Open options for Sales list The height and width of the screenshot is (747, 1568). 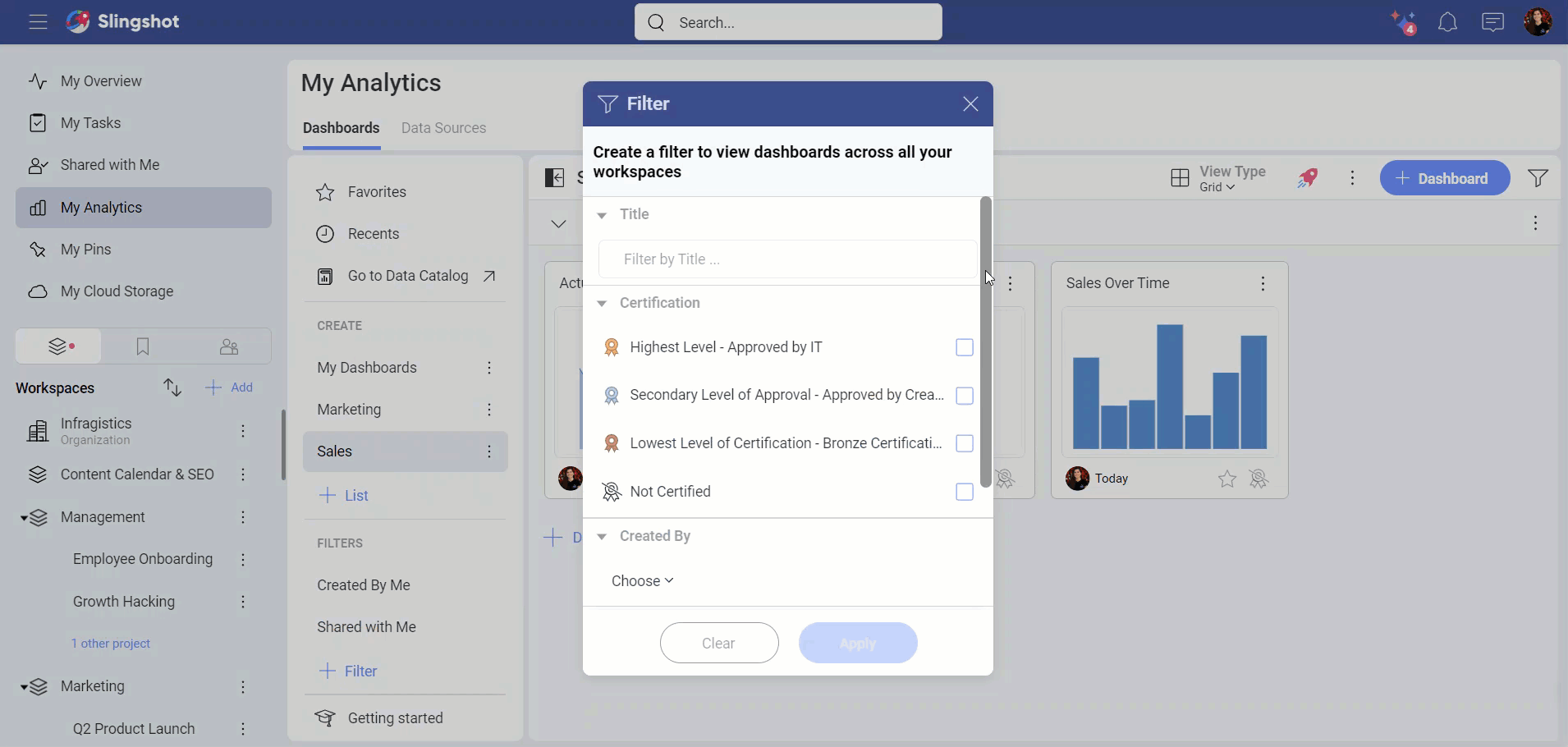[x=489, y=451]
